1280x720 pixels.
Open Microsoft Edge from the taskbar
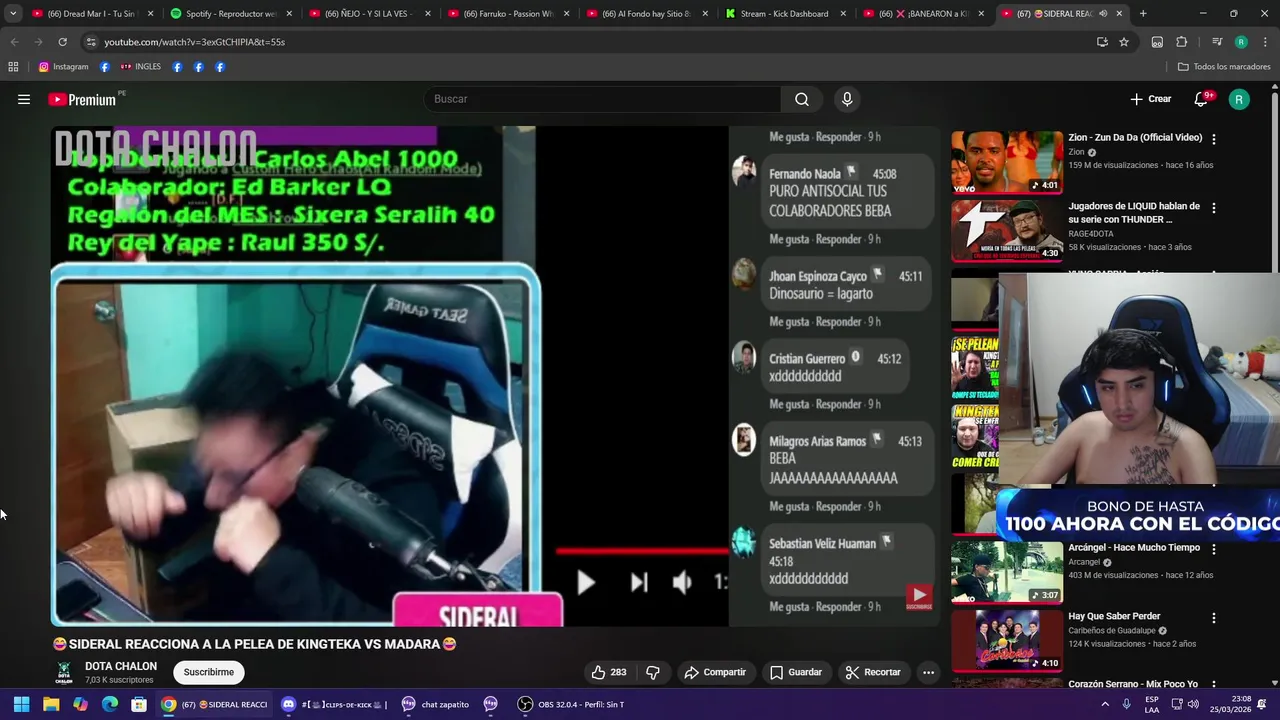(x=110, y=704)
